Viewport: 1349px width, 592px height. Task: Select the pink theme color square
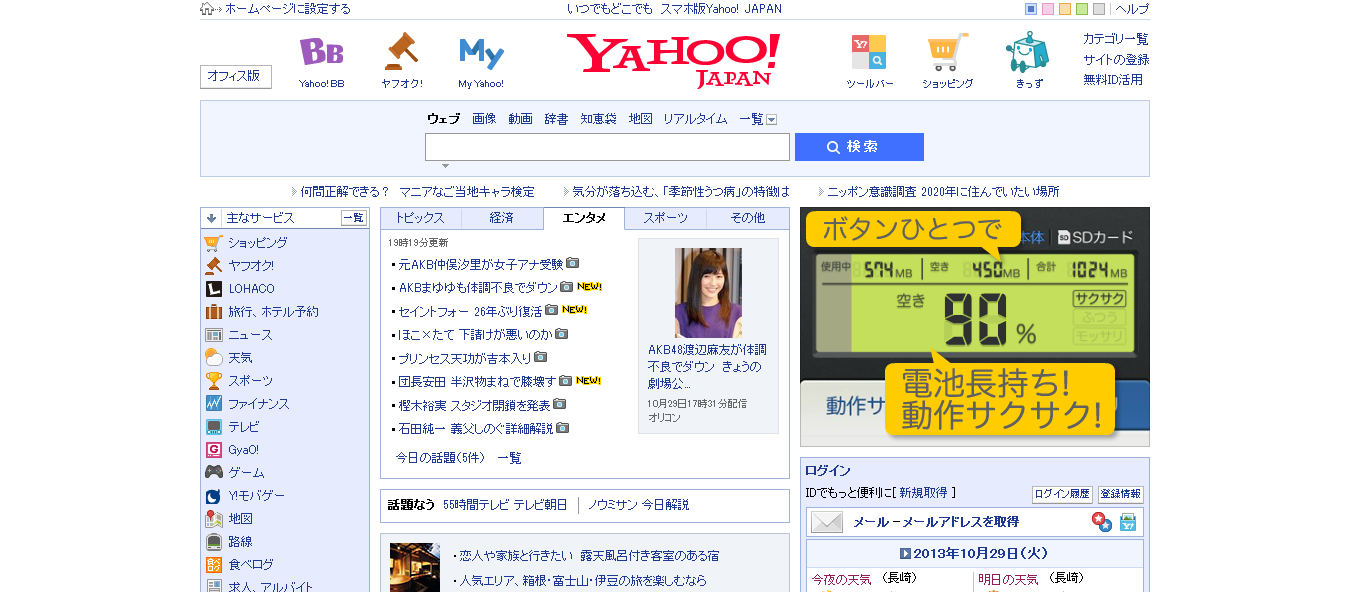[x=1048, y=9]
